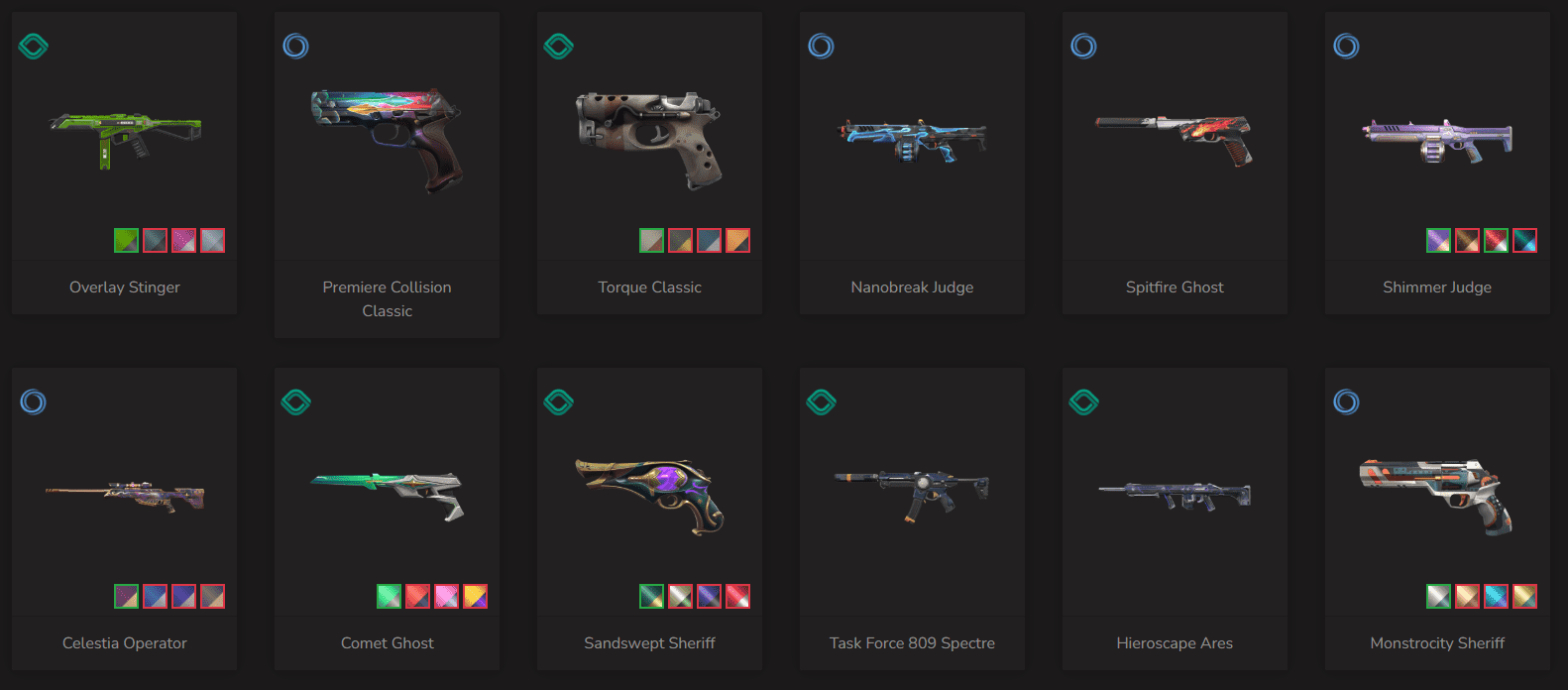Open the Nanobreak Judge name link
The width and height of the screenshot is (1568, 690).
coord(912,287)
